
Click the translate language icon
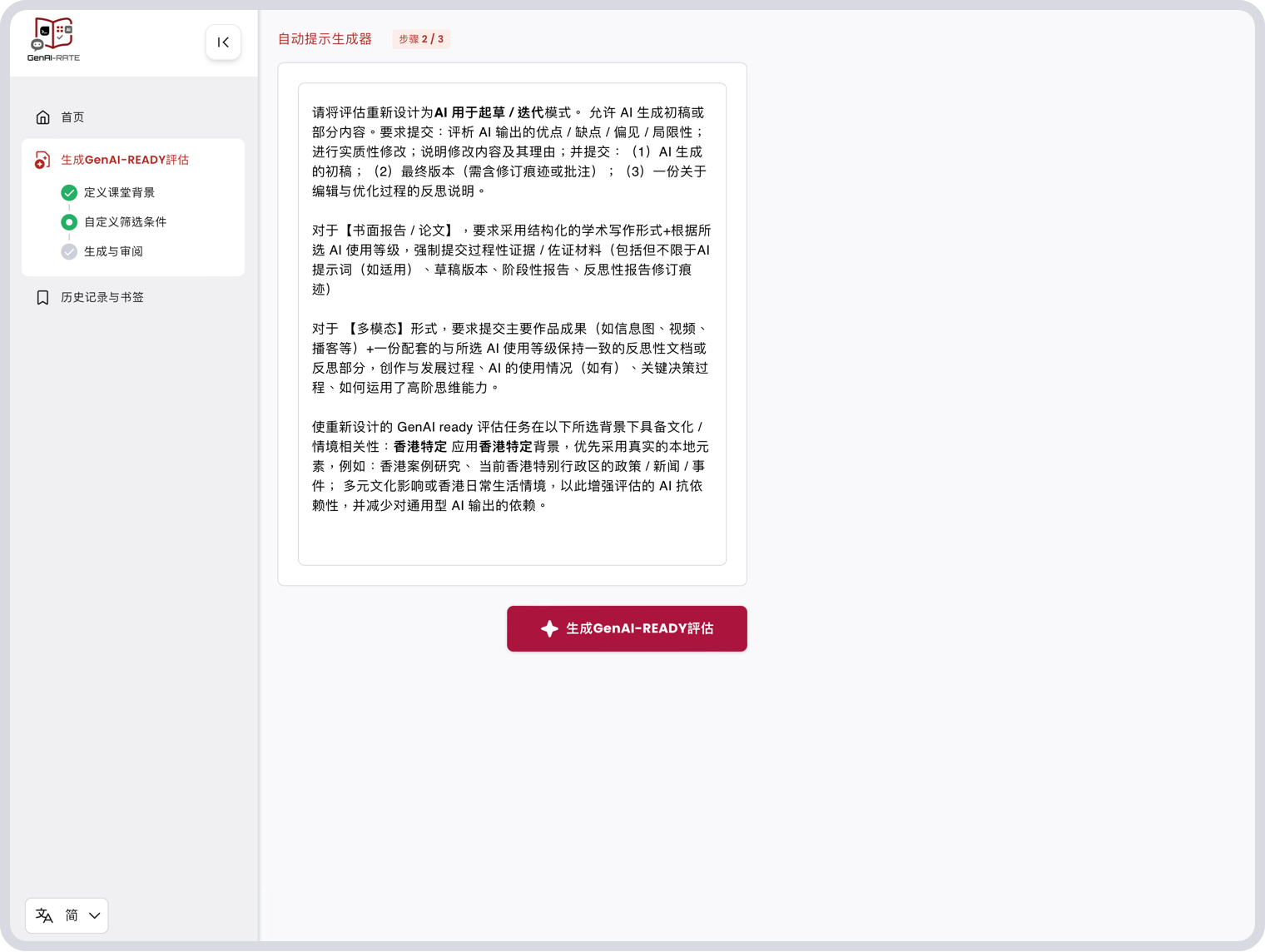(45, 915)
